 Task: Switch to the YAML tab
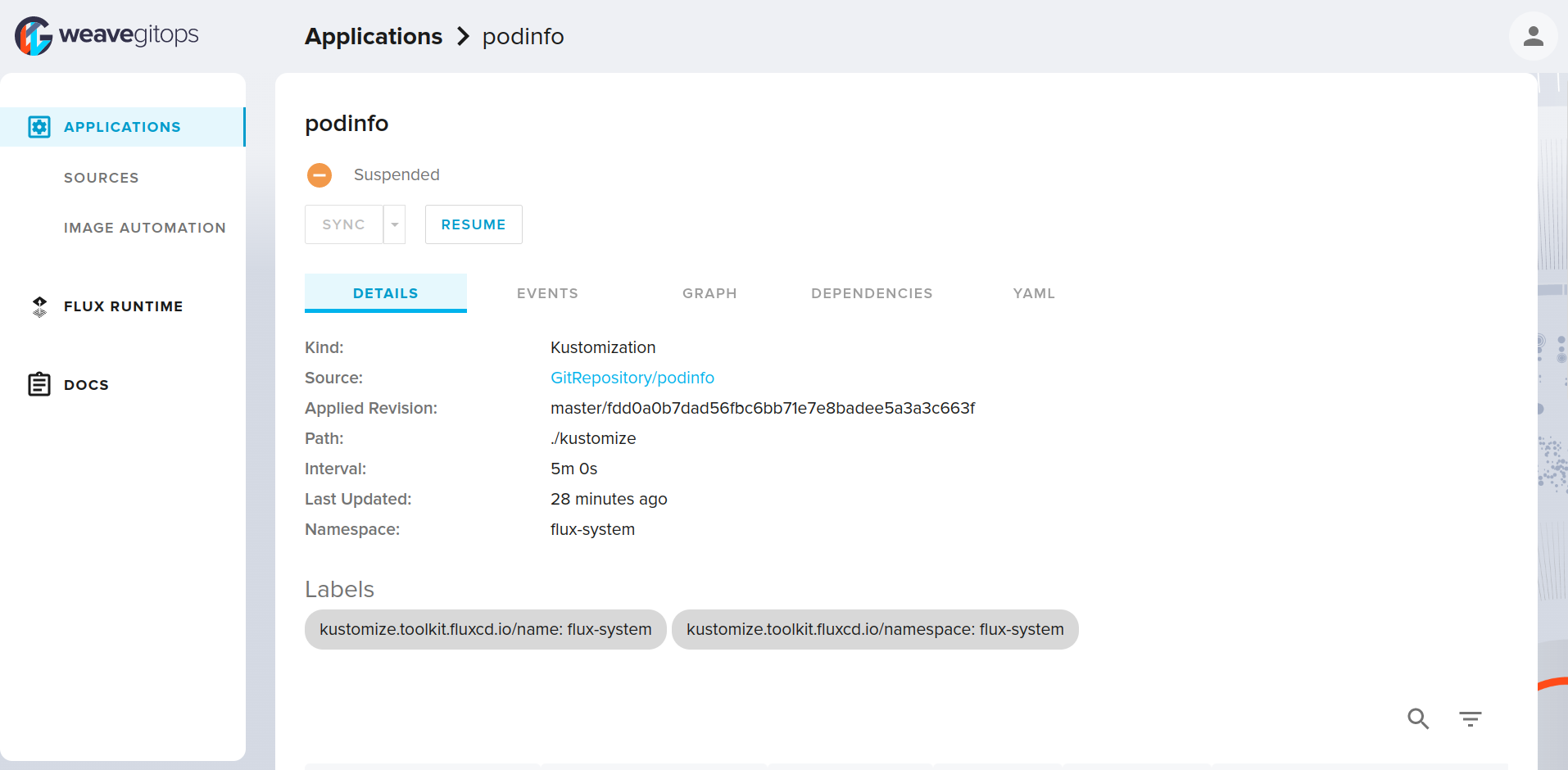pos(1035,293)
